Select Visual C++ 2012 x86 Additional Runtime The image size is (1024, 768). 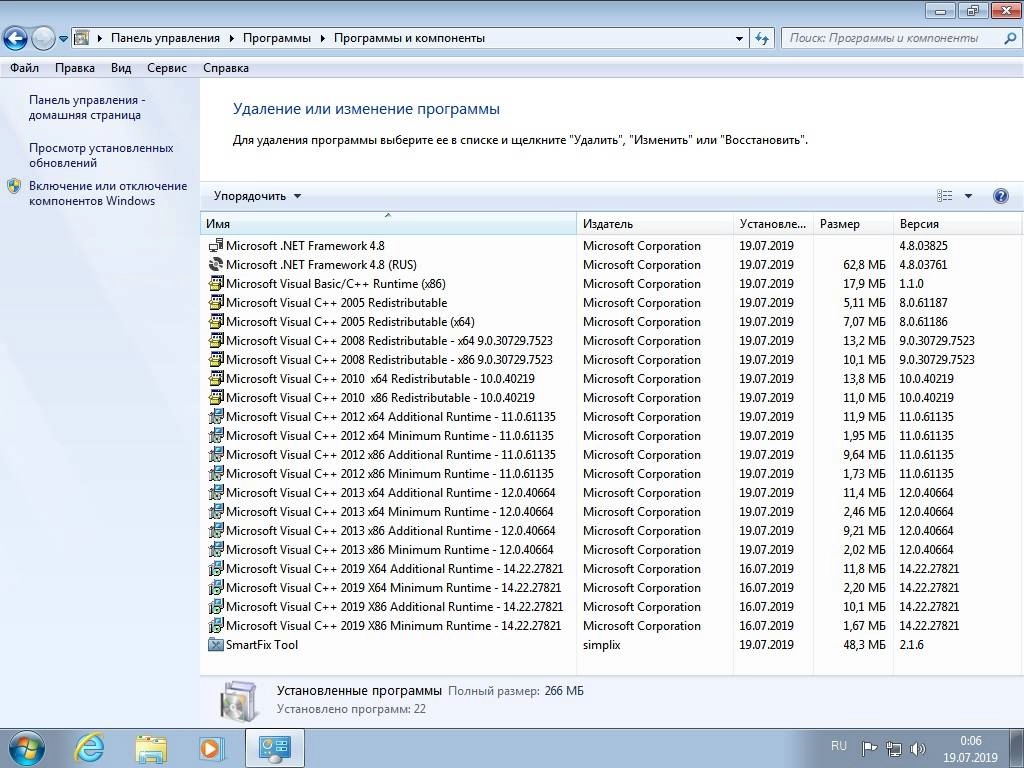click(391, 455)
